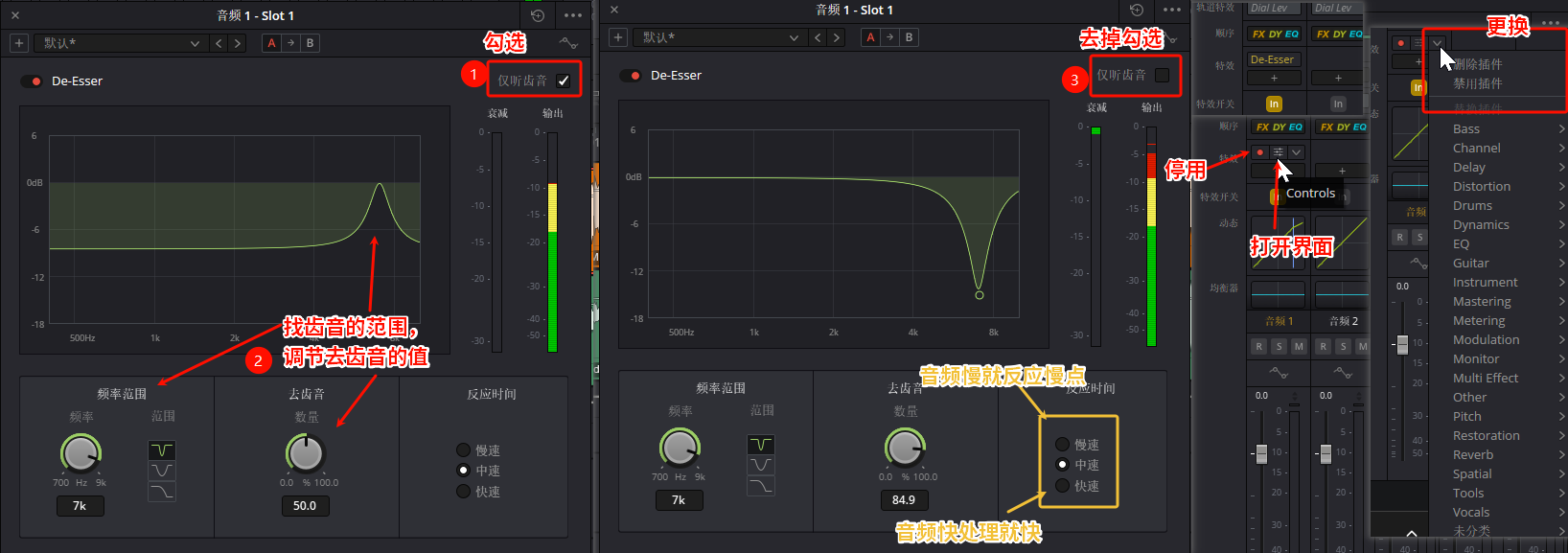Add a new preset in right De-Esser window

pyautogui.click(x=618, y=37)
